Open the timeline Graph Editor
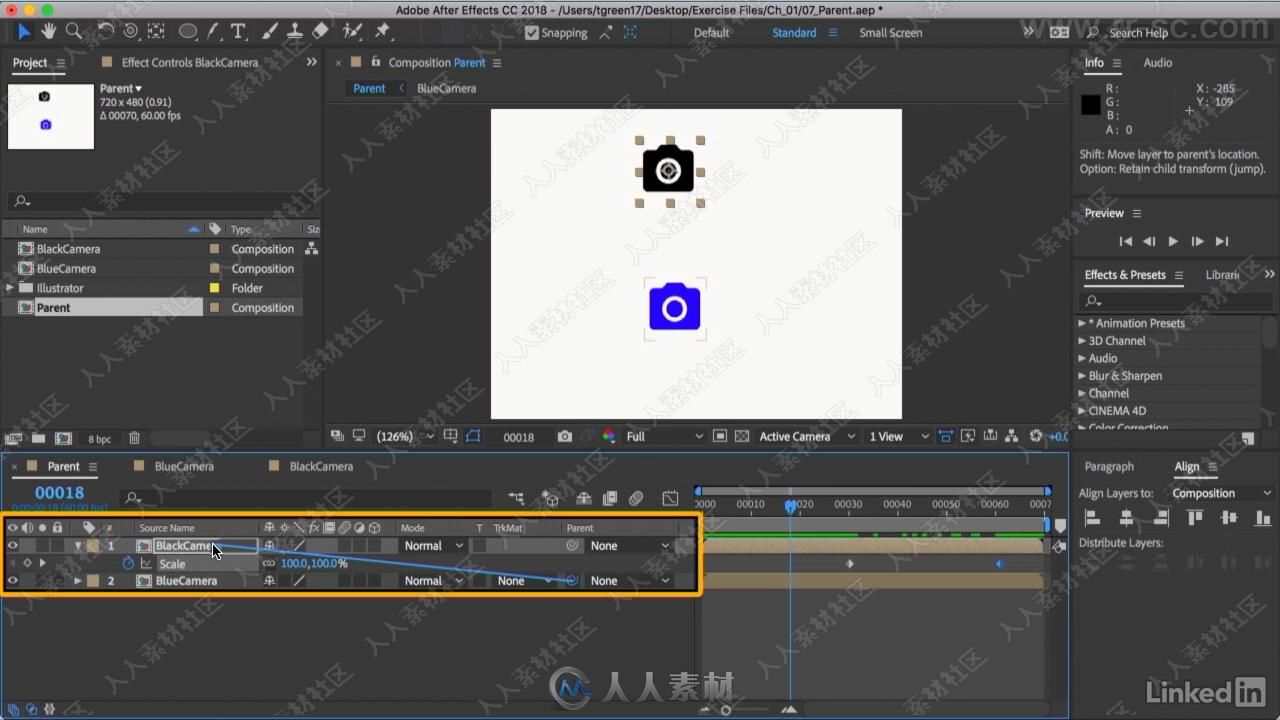The height and width of the screenshot is (720, 1280). (x=670, y=498)
